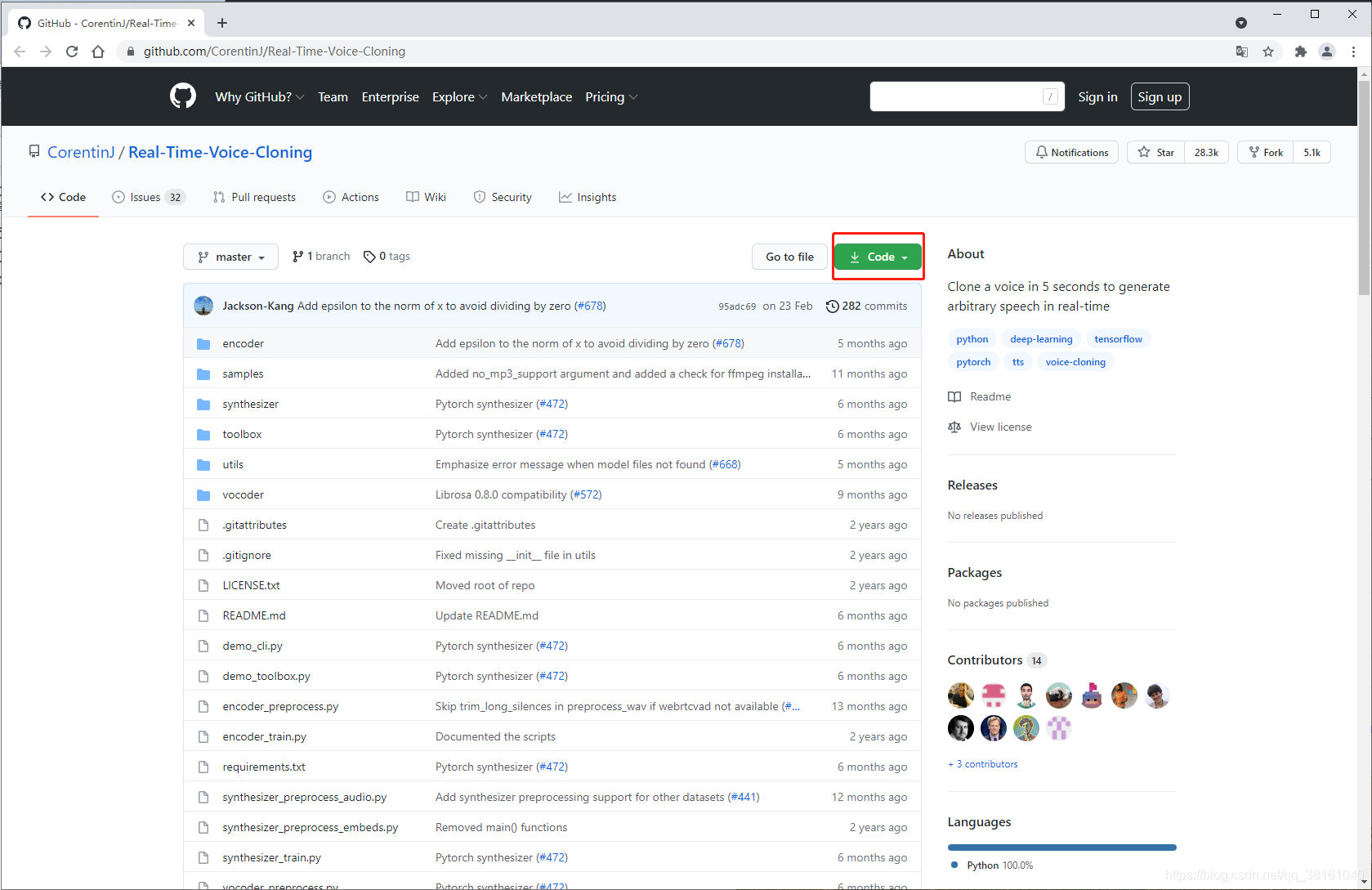Open a new browser tab with plus icon
This screenshot has height=890, width=1372.
click(x=222, y=23)
